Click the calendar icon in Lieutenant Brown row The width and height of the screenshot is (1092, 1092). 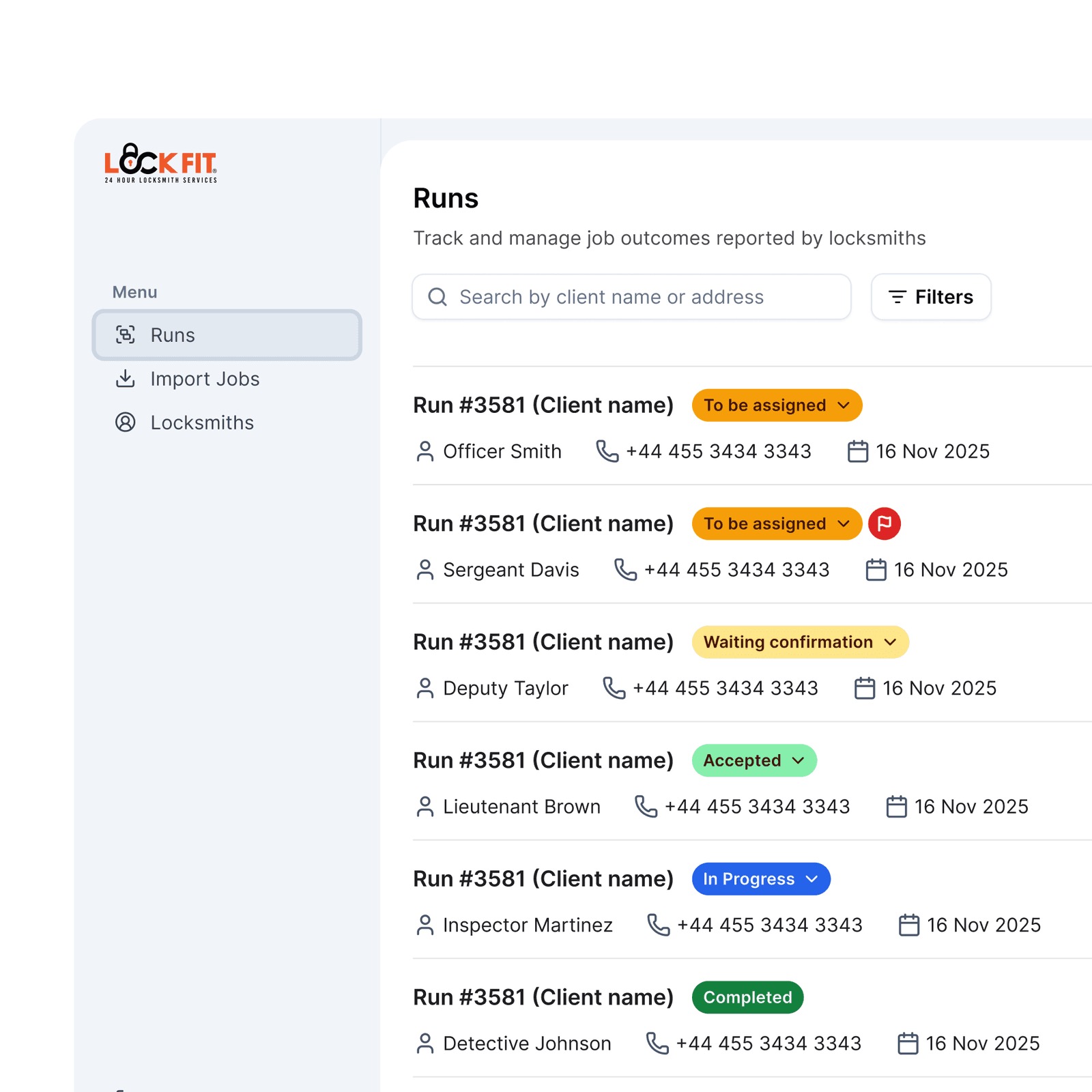click(x=897, y=807)
